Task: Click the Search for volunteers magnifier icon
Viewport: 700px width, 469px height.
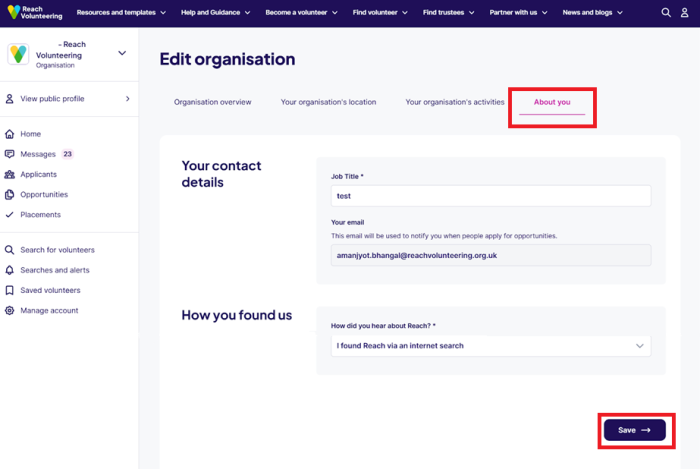Action: 9,250
